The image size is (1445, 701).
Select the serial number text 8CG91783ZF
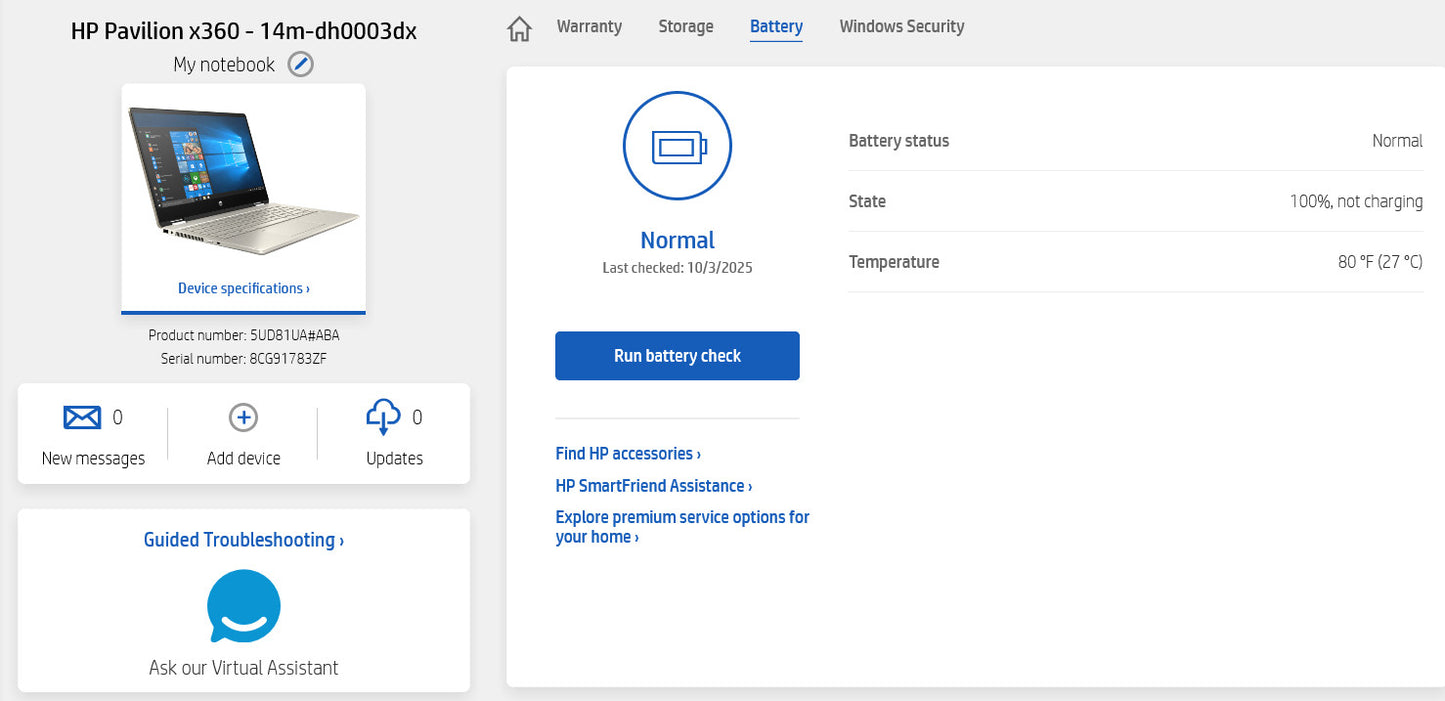pyautogui.click(x=288, y=358)
